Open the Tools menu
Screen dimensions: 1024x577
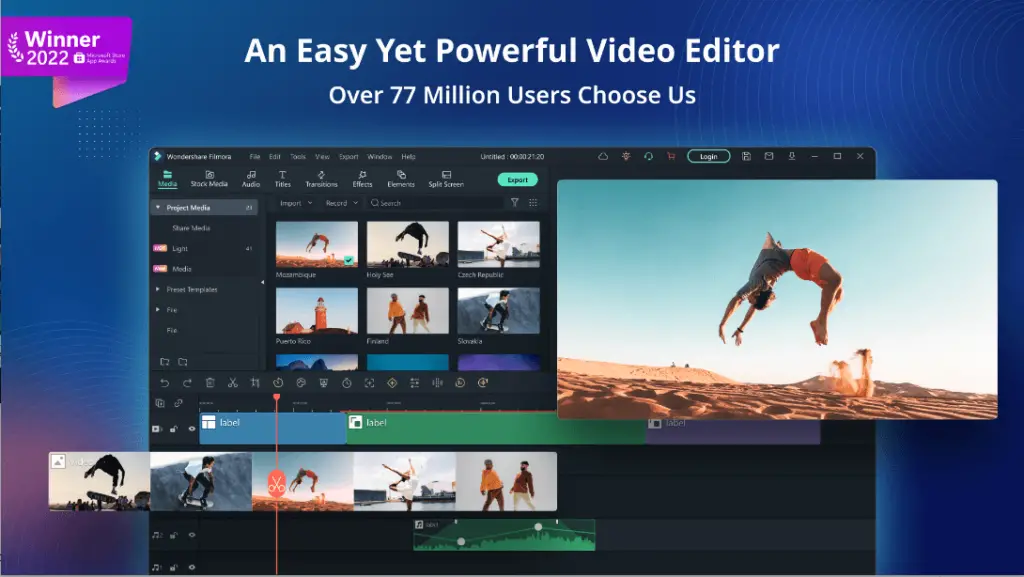[x=298, y=157]
